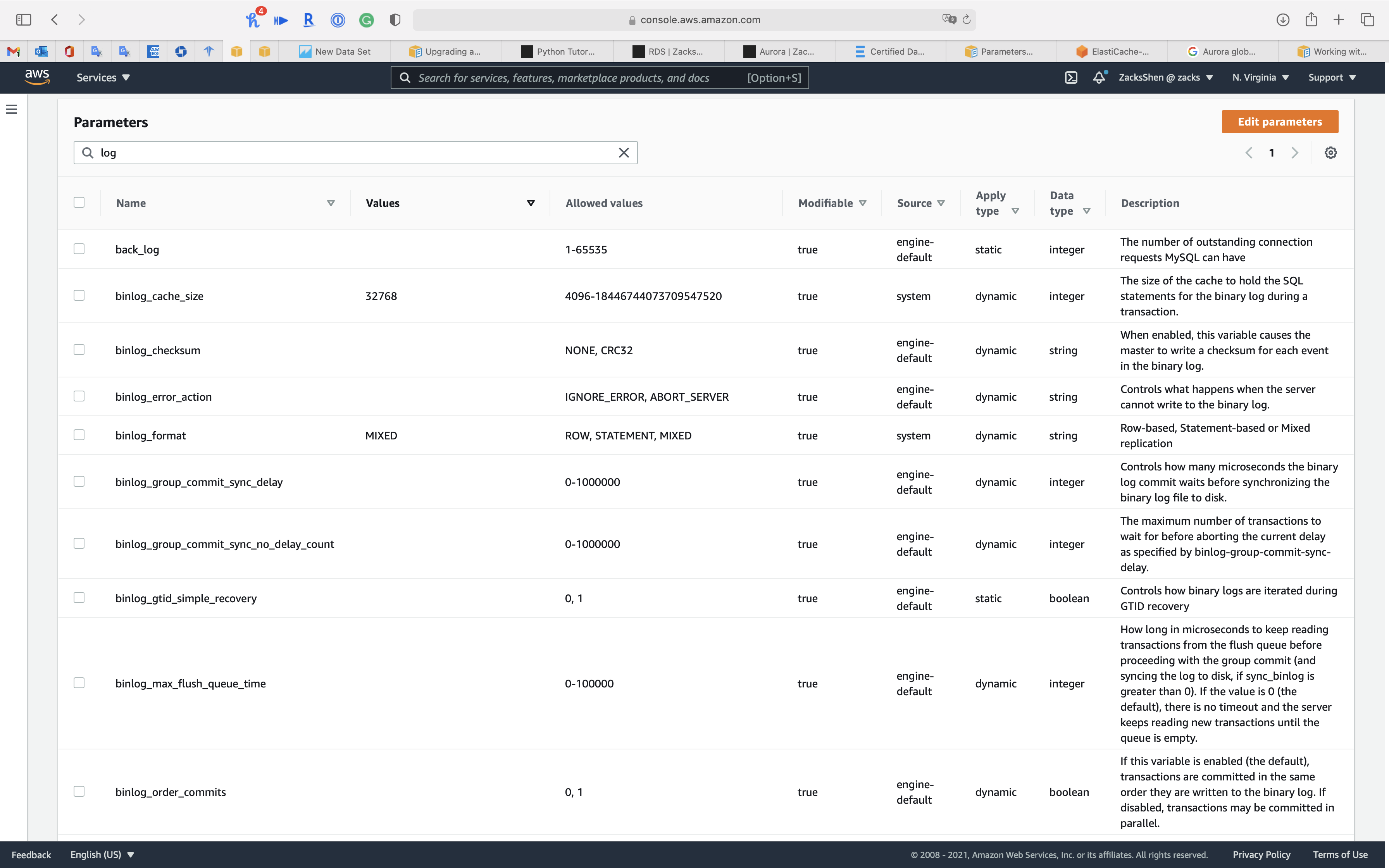Image resolution: width=1389 pixels, height=868 pixels.
Task: Expand the Services dropdown menu
Action: (x=103, y=77)
